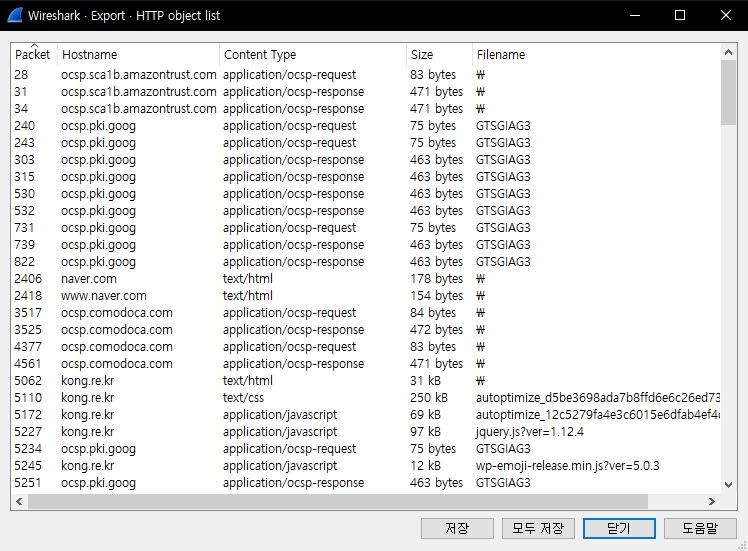Select packet 243 row
This screenshot has width=748, height=551.
[x=366, y=143]
